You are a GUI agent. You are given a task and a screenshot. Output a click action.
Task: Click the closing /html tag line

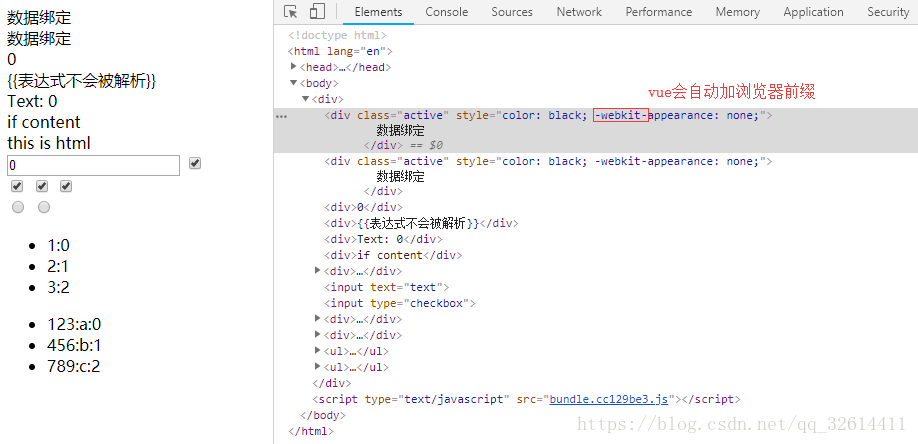[x=311, y=431]
